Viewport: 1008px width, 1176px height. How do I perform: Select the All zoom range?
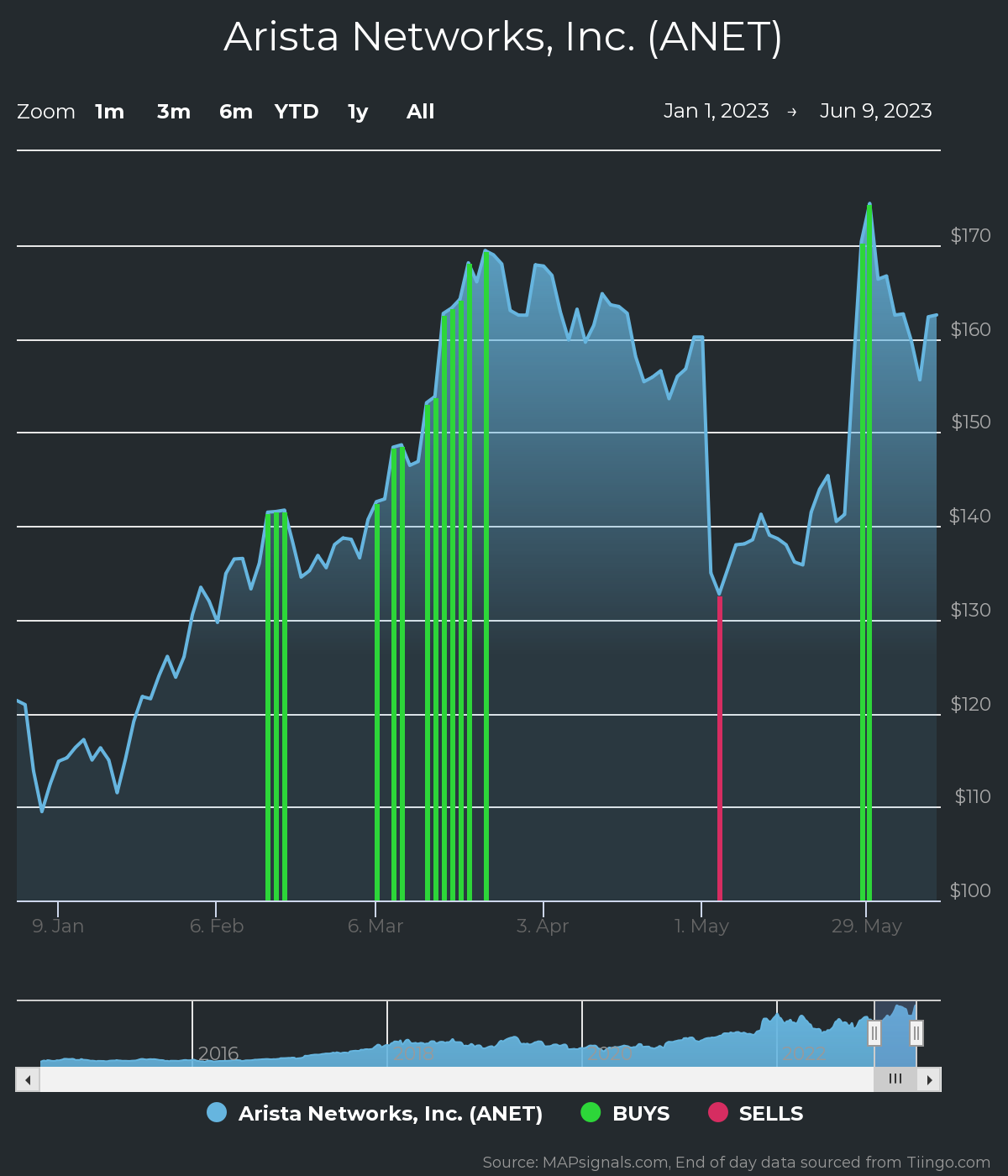[421, 112]
